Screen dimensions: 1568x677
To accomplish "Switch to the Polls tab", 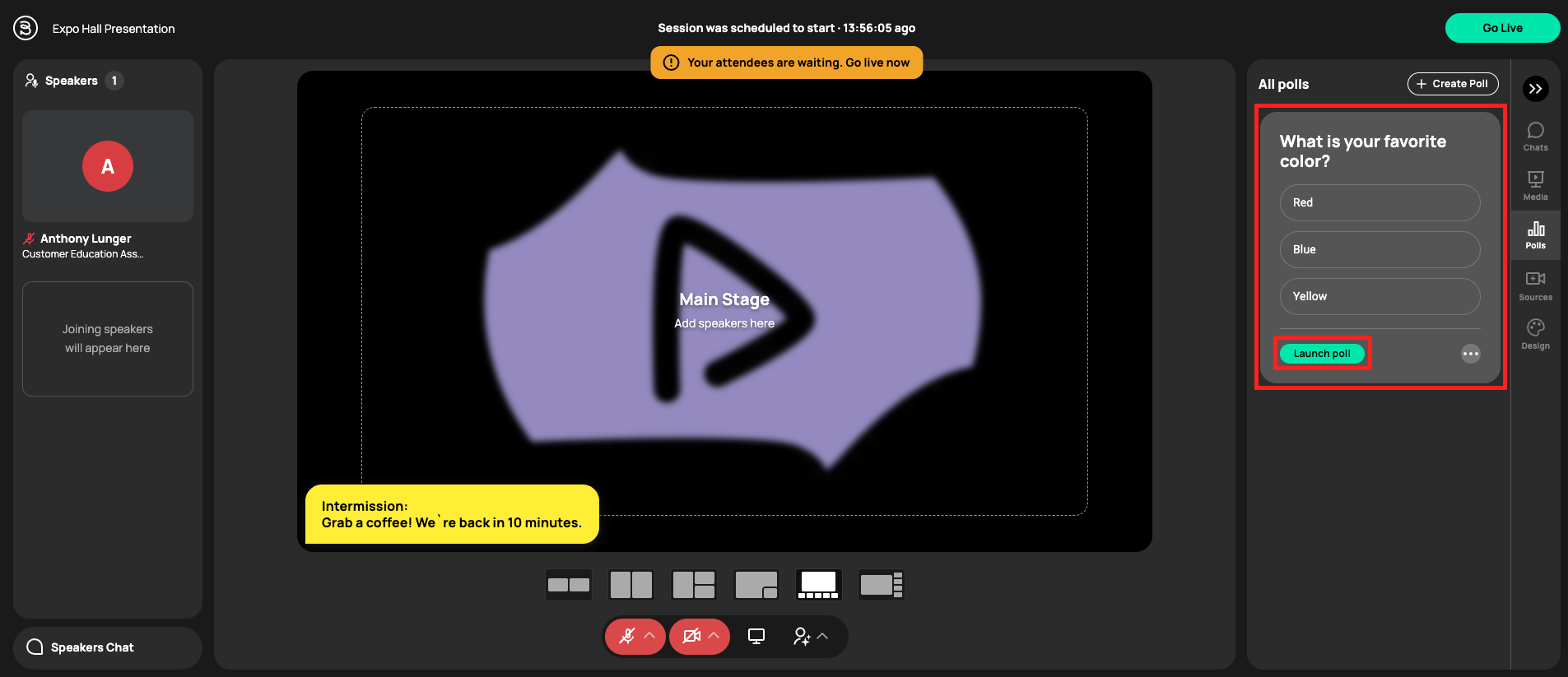I will [x=1535, y=234].
